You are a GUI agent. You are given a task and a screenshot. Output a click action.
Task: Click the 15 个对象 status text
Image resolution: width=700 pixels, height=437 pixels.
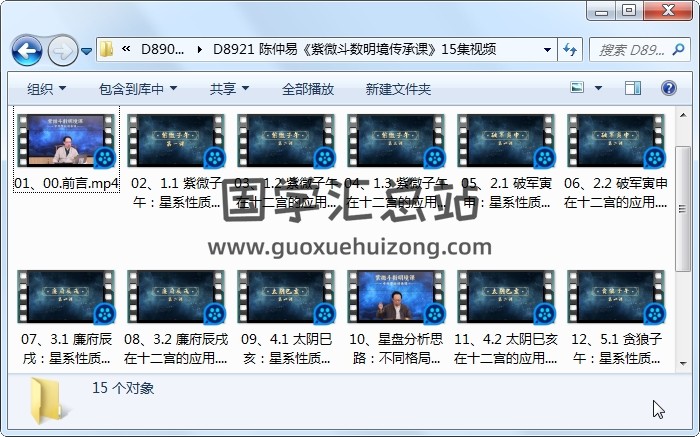click(123, 388)
